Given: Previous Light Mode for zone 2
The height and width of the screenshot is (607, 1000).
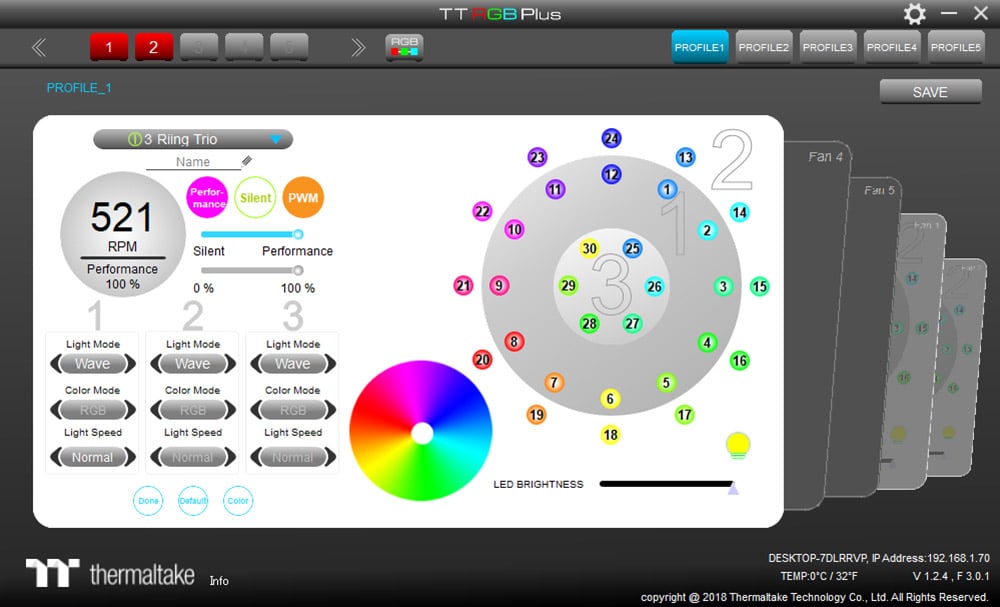Looking at the screenshot, I should point(156,364).
